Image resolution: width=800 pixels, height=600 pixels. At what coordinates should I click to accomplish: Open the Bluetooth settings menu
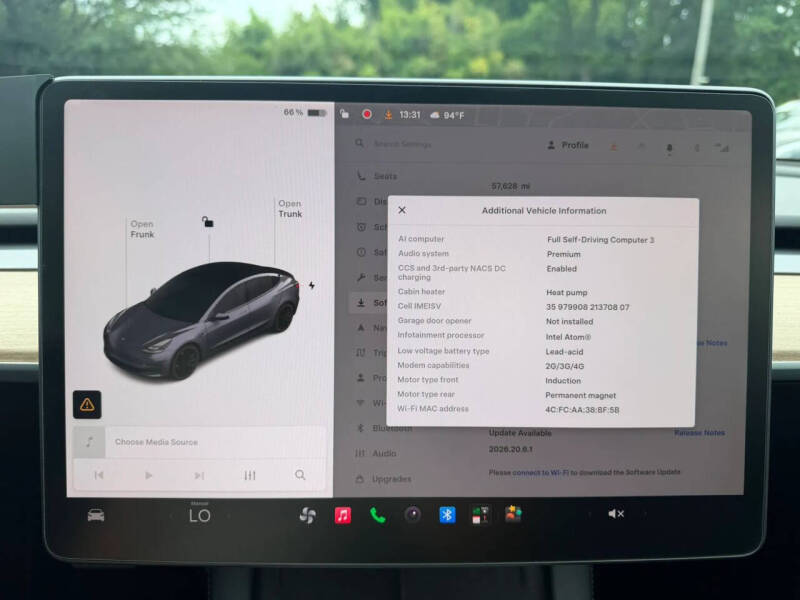tap(384, 428)
